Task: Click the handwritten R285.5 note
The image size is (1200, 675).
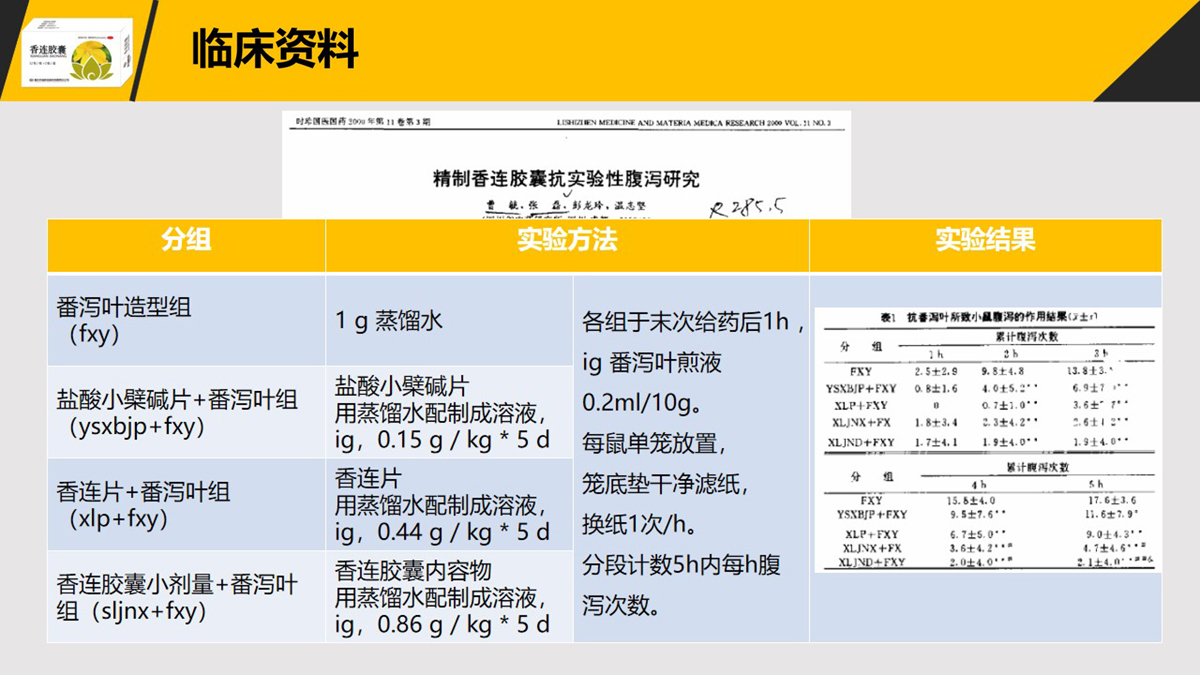Action: click(747, 206)
